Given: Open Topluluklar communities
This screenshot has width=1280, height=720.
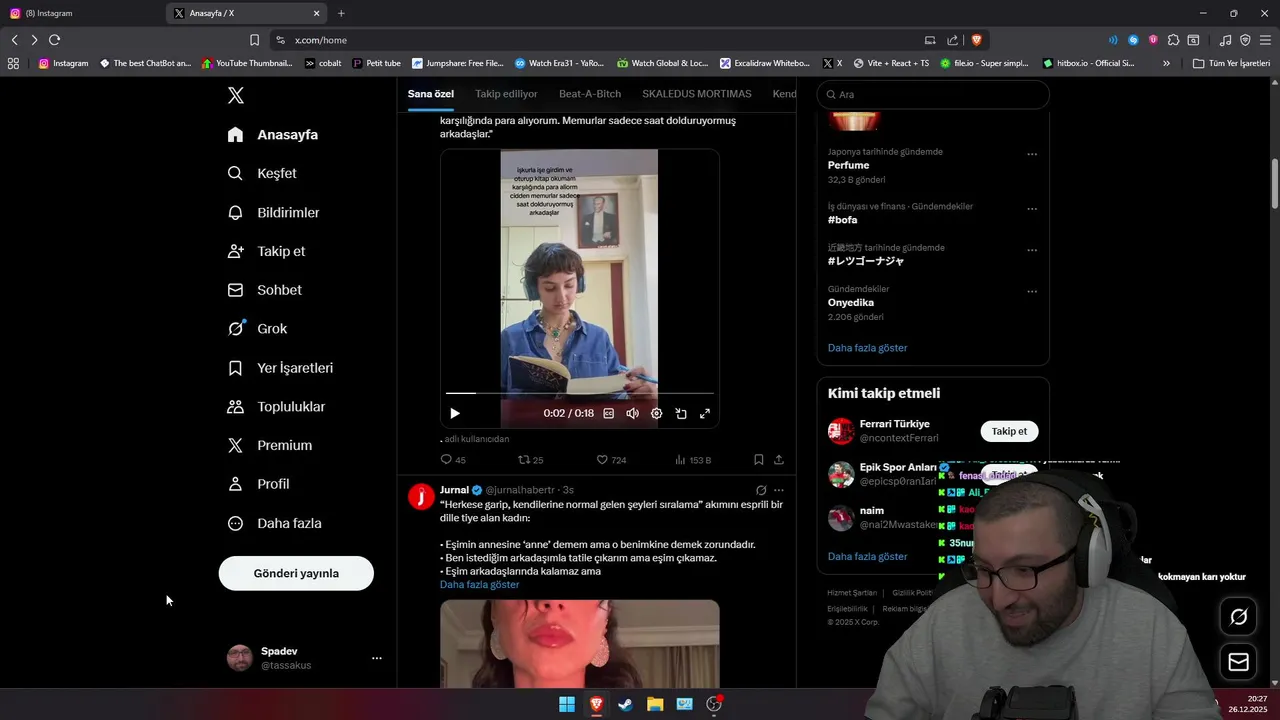Looking at the screenshot, I should click(x=277, y=407).
